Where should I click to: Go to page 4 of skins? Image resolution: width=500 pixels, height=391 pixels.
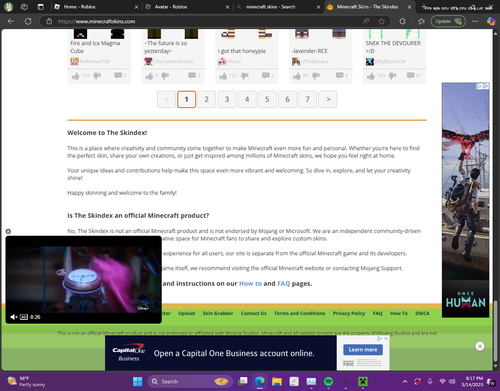click(247, 99)
